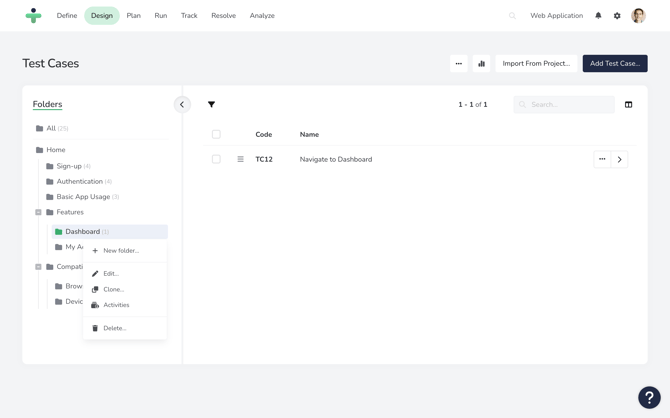
Task: Click the green plus app logo
Action: pos(33,15)
